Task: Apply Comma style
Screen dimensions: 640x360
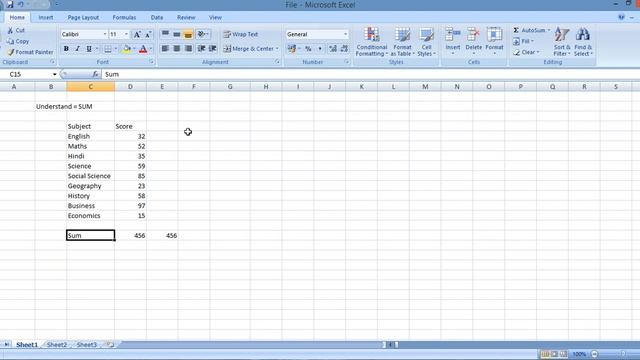Action: (x=320, y=49)
